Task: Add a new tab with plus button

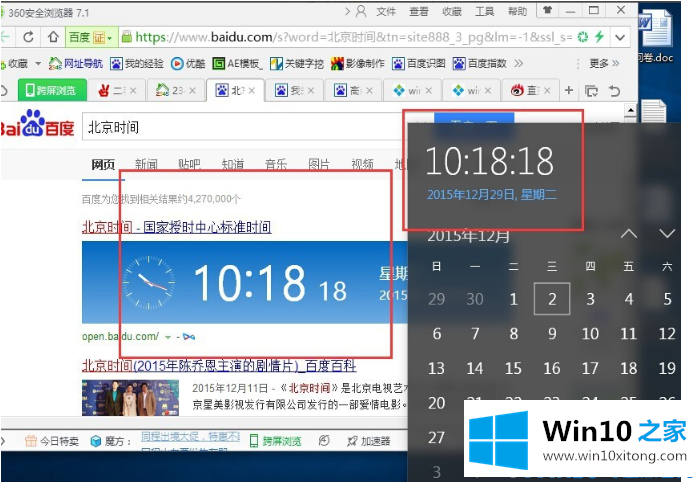Action: pos(569,91)
